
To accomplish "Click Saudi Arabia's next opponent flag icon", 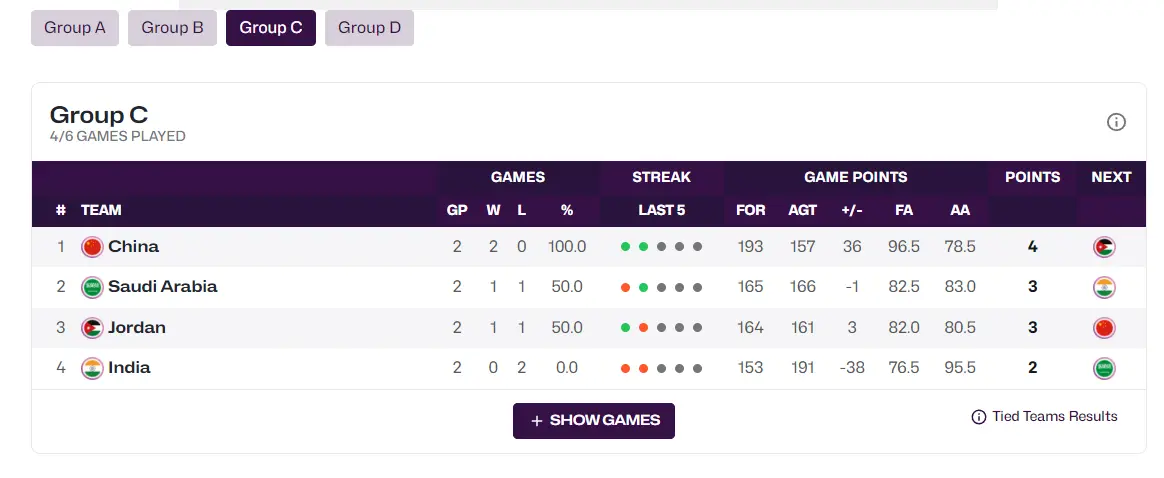I will [1104, 287].
